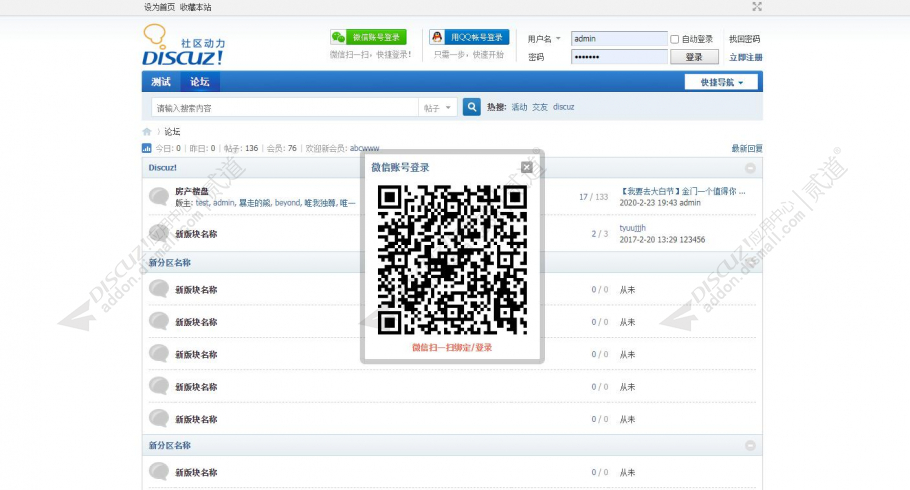Enable the 自动登录 checkbox
This screenshot has height=490, width=910.
(x=674, y=39)
